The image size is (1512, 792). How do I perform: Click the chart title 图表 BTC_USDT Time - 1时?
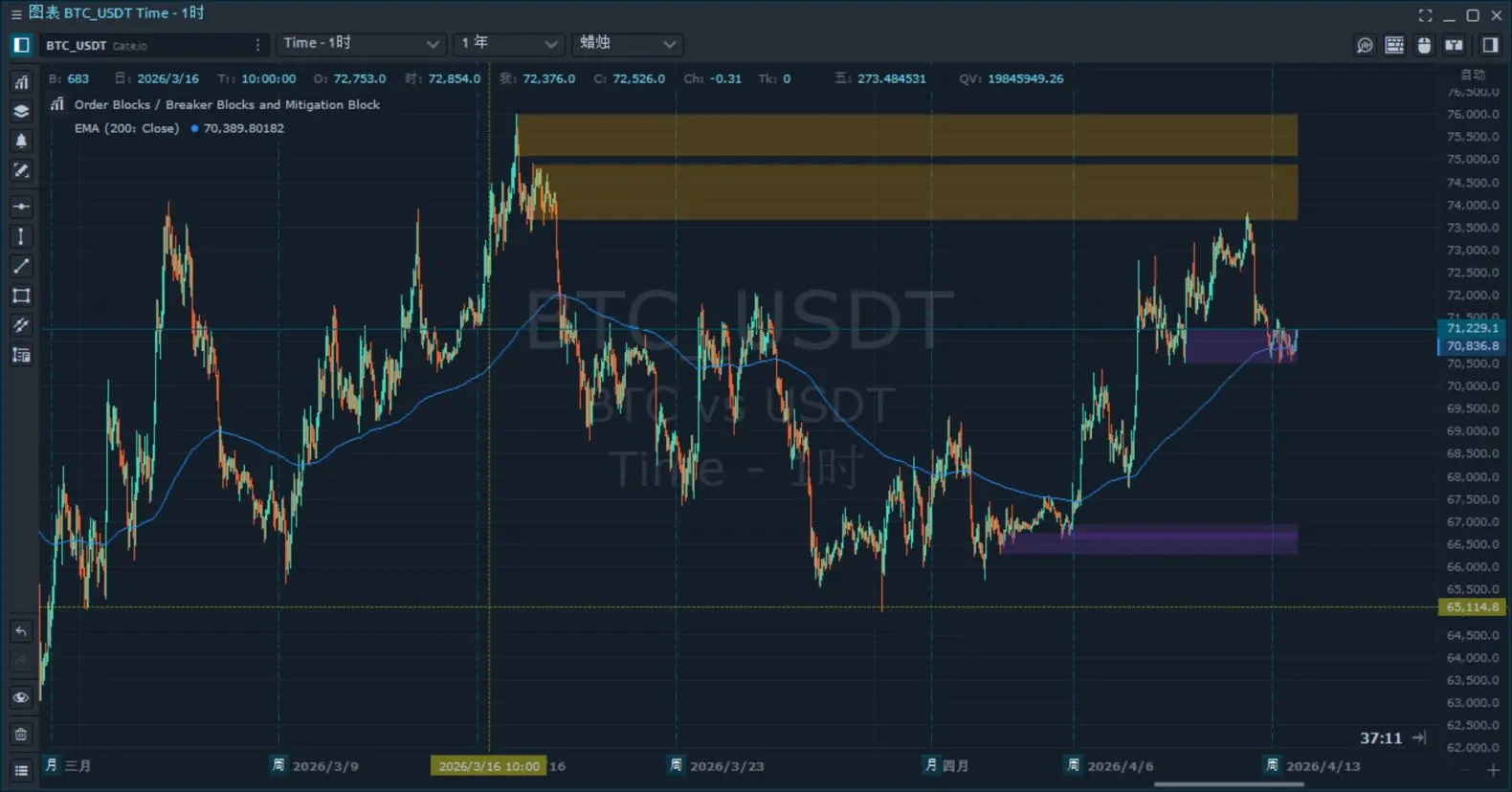116,13
